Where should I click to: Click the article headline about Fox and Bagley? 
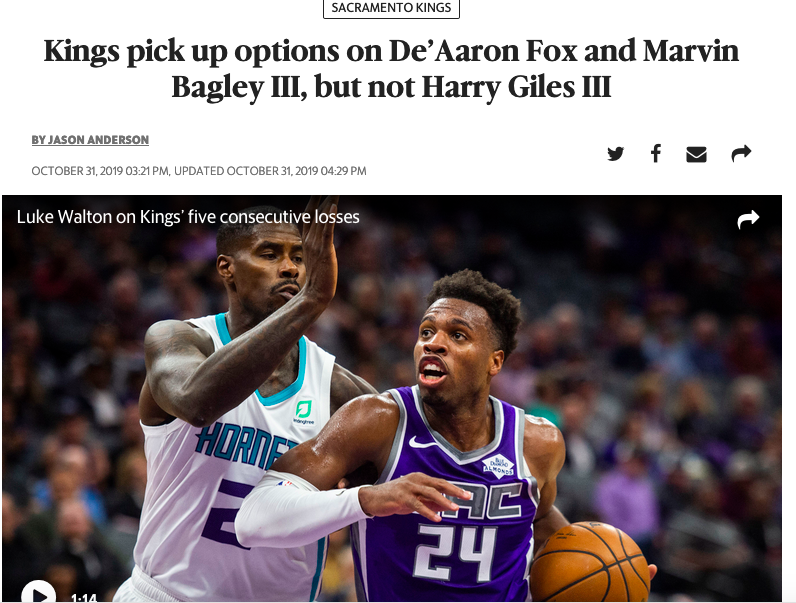[391, 69]
